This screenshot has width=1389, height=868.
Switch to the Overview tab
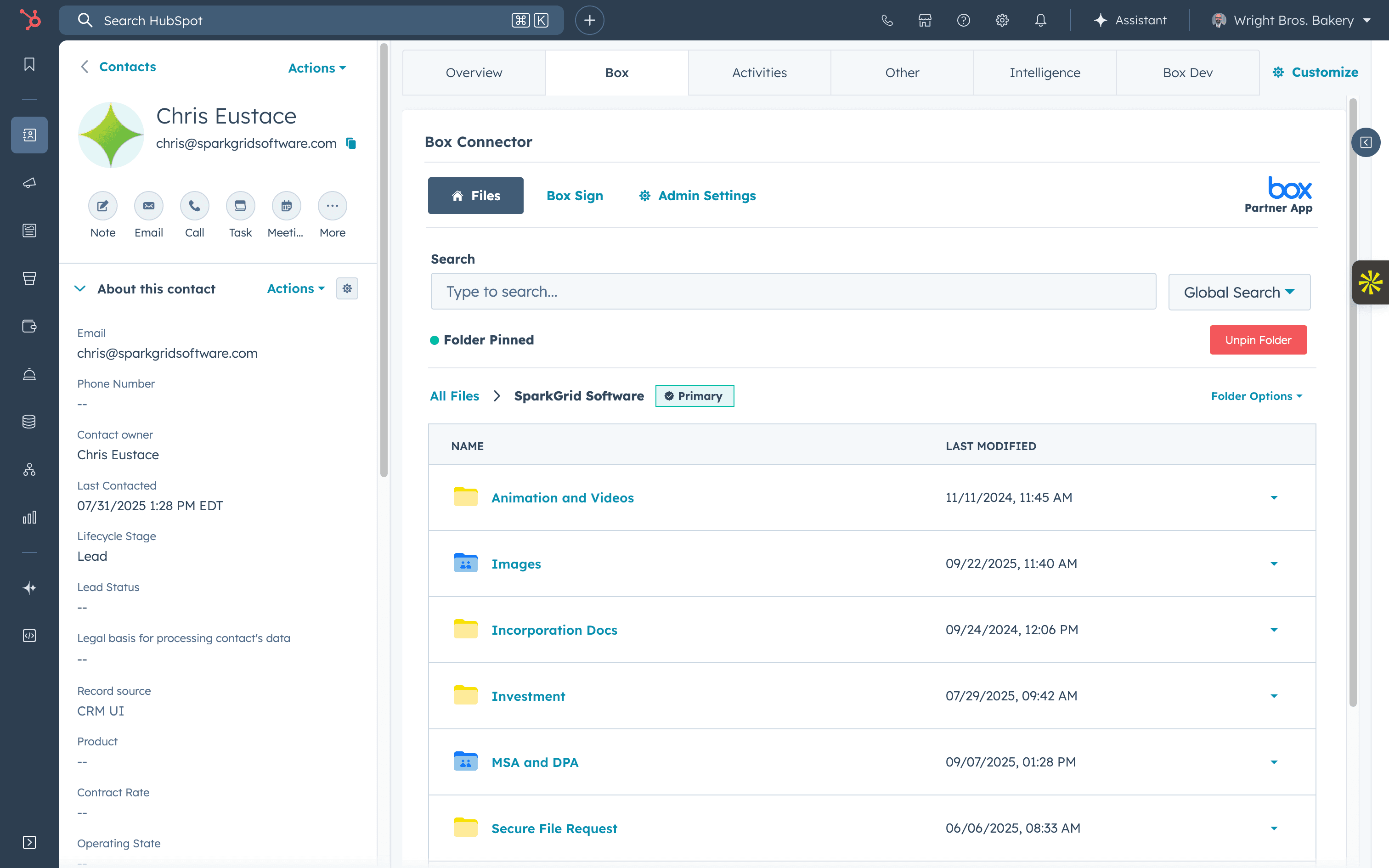coord(474,73)
